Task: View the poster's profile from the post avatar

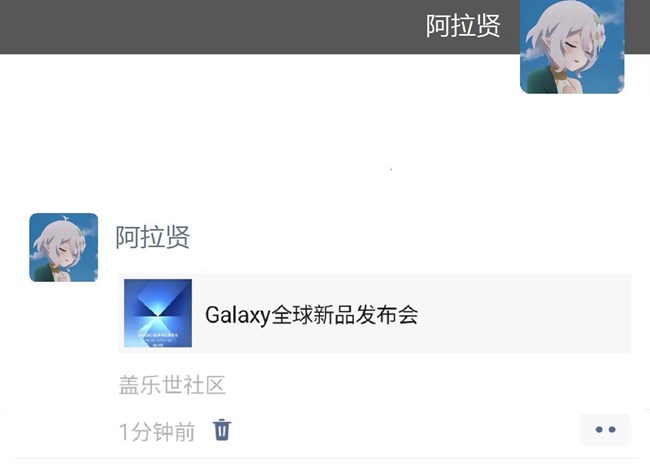Action: (x=64, y=247)
